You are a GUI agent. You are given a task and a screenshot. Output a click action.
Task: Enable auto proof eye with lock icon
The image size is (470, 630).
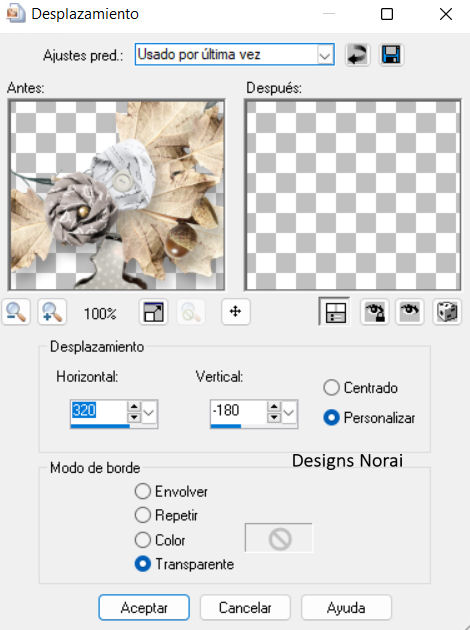click(374, 312)
